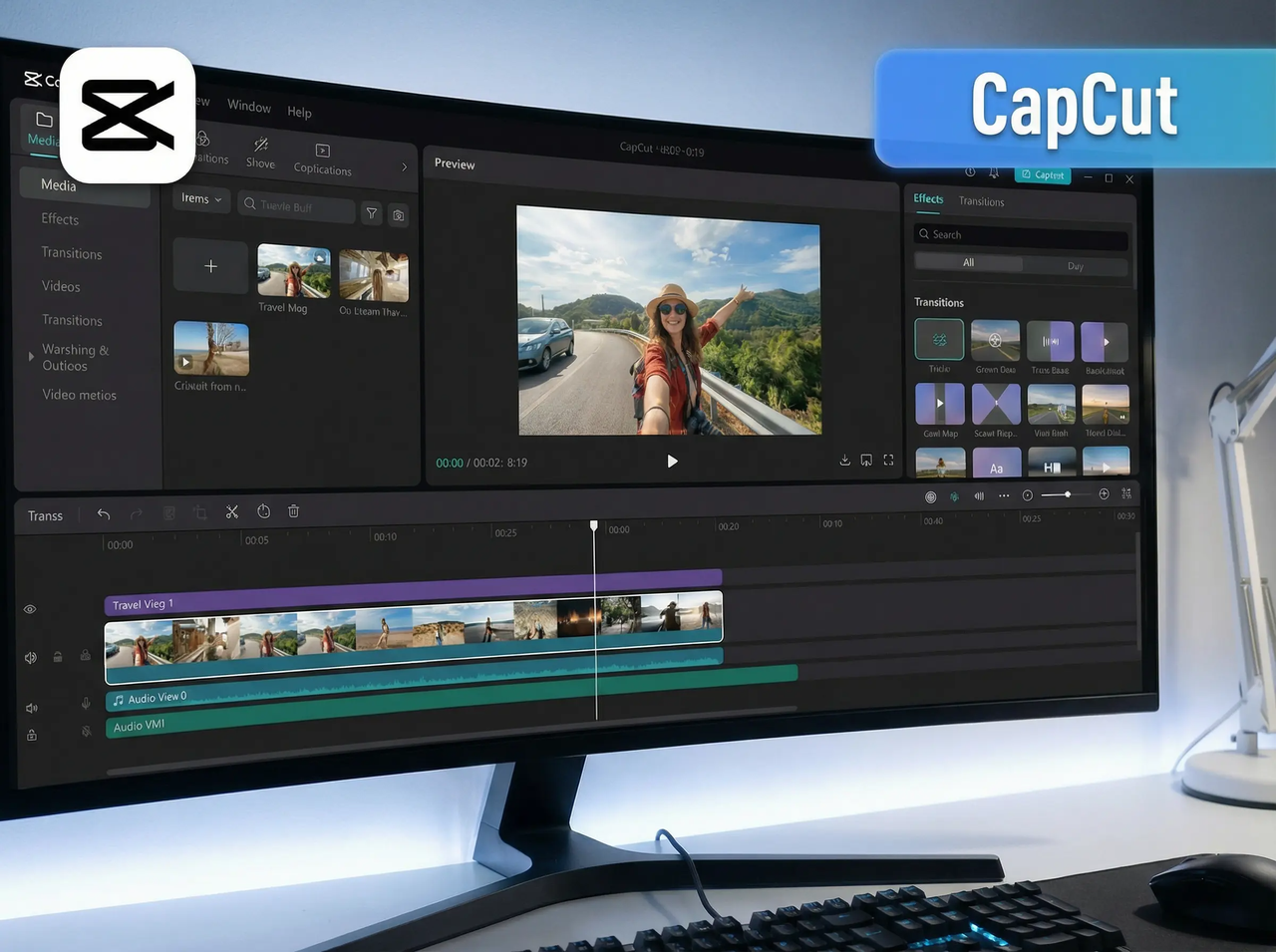Click the Delete (trash) icon above the timeline

click(293, 510)
